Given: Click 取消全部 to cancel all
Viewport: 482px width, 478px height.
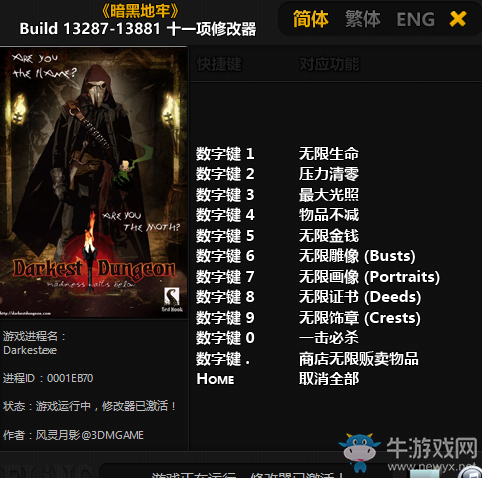Looking at the screenshot, I should coord(329,379).
